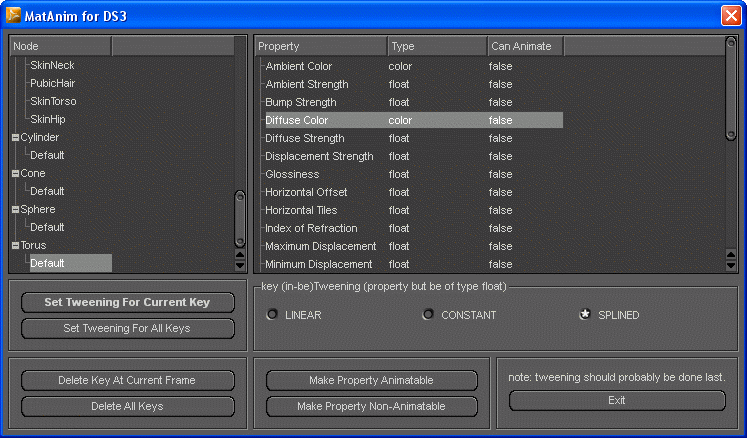Select the PubicHair tree node
The height and width of the screenshot is (438, 747).
[53, 83]
